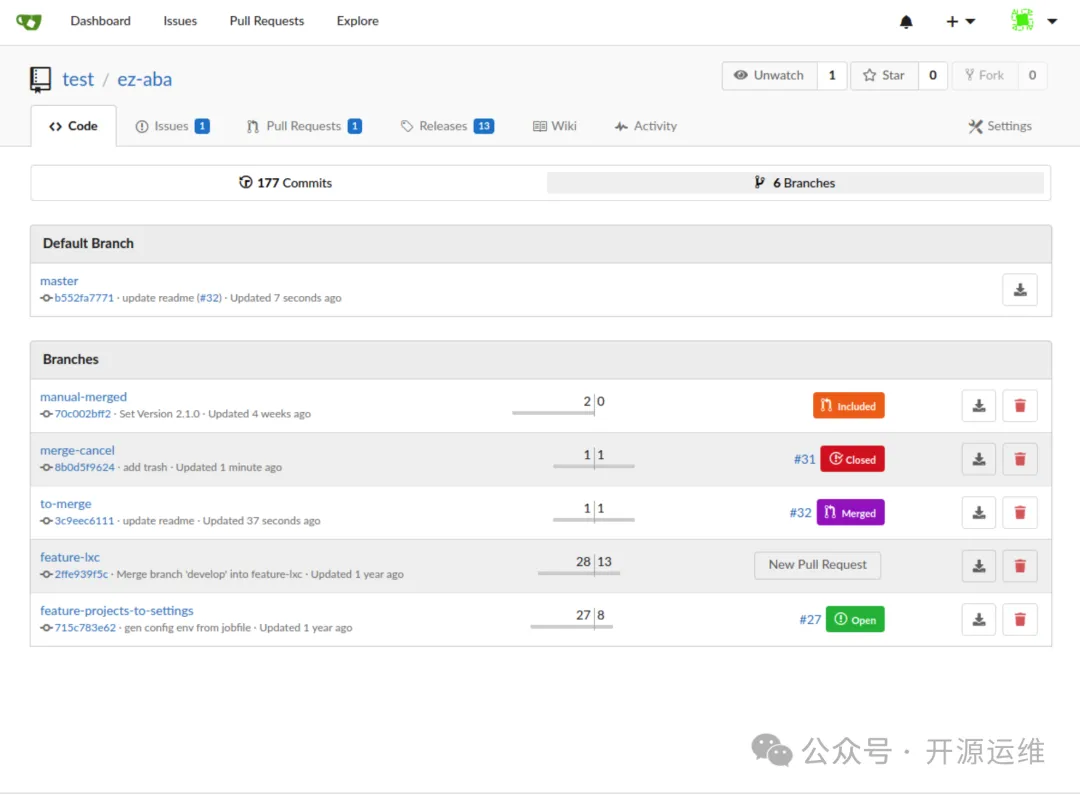The height and width of the screenshot is (795, 1080).
Task: Open Explore in the top navigation
Action: pos(357,21)
